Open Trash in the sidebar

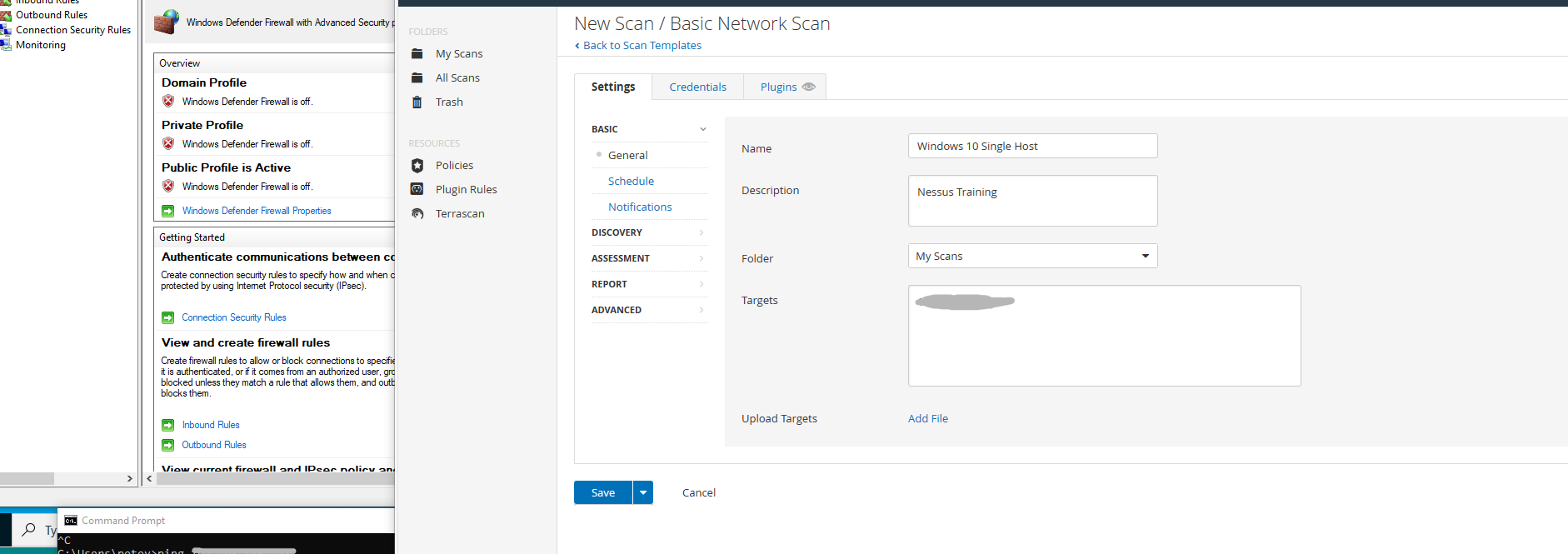449,102
